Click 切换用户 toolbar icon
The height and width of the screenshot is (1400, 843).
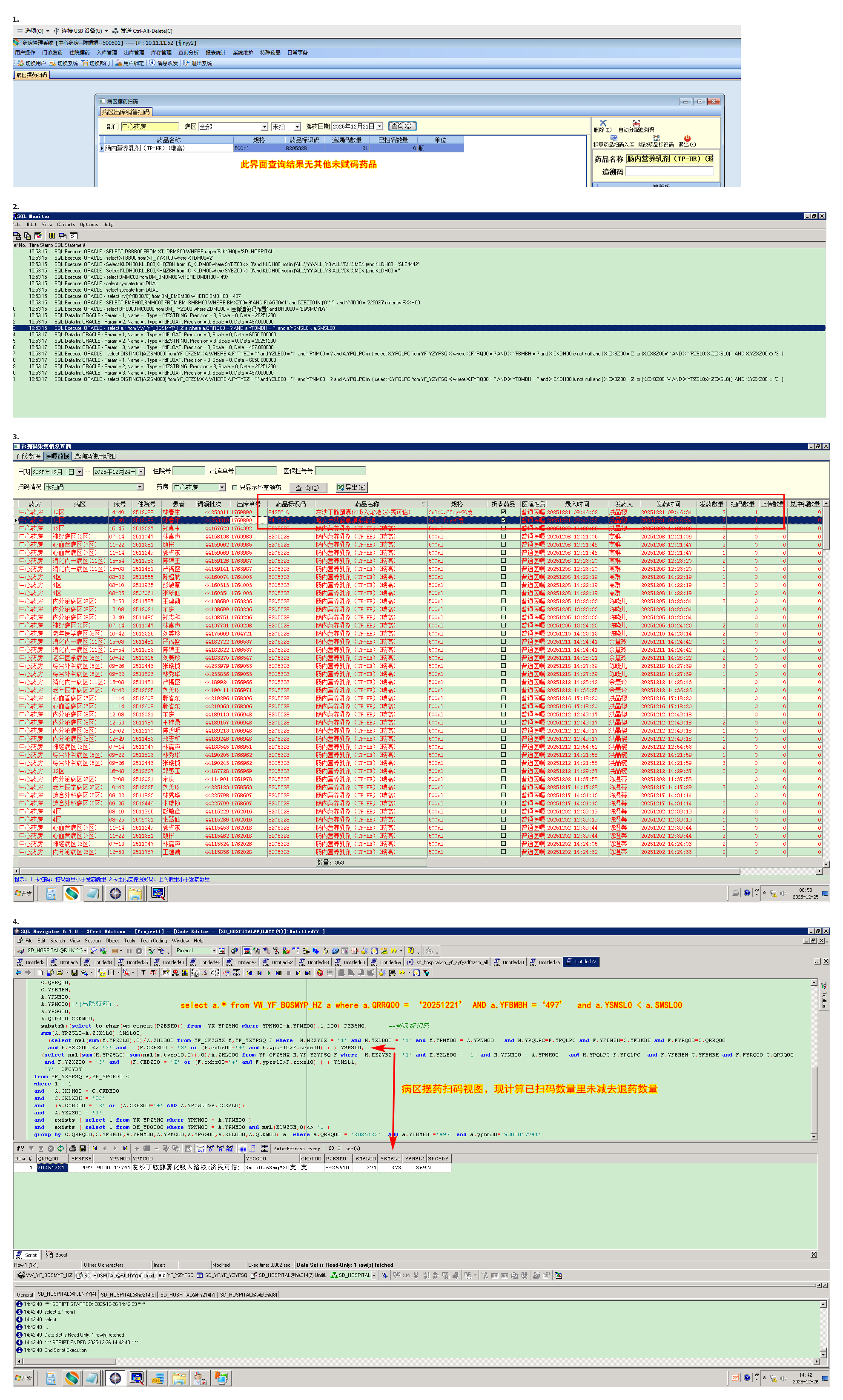point(31,63)
